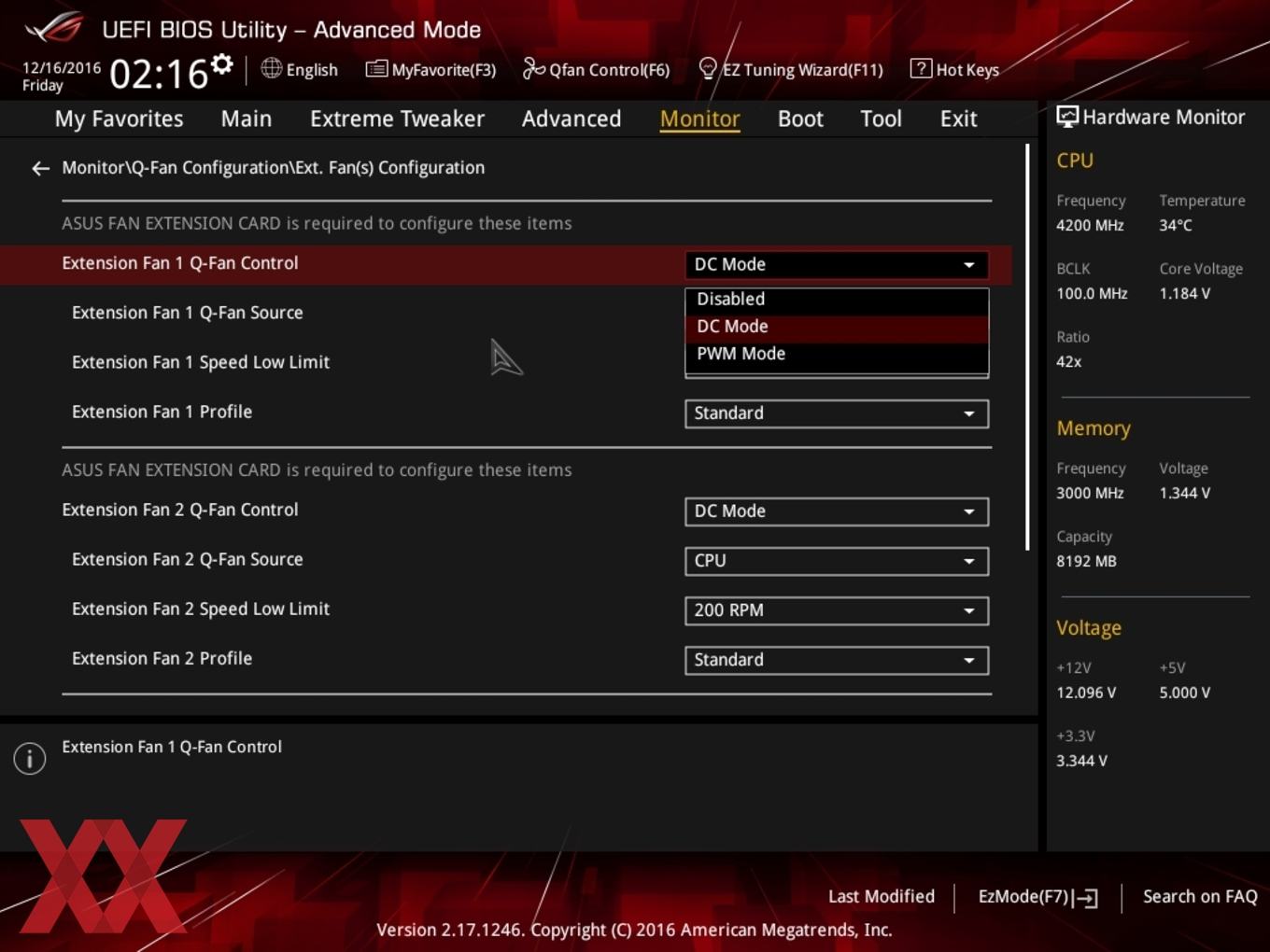Click the ROG logo
This screenshot has width=1270, height=952.
click(x=54, y=27)
